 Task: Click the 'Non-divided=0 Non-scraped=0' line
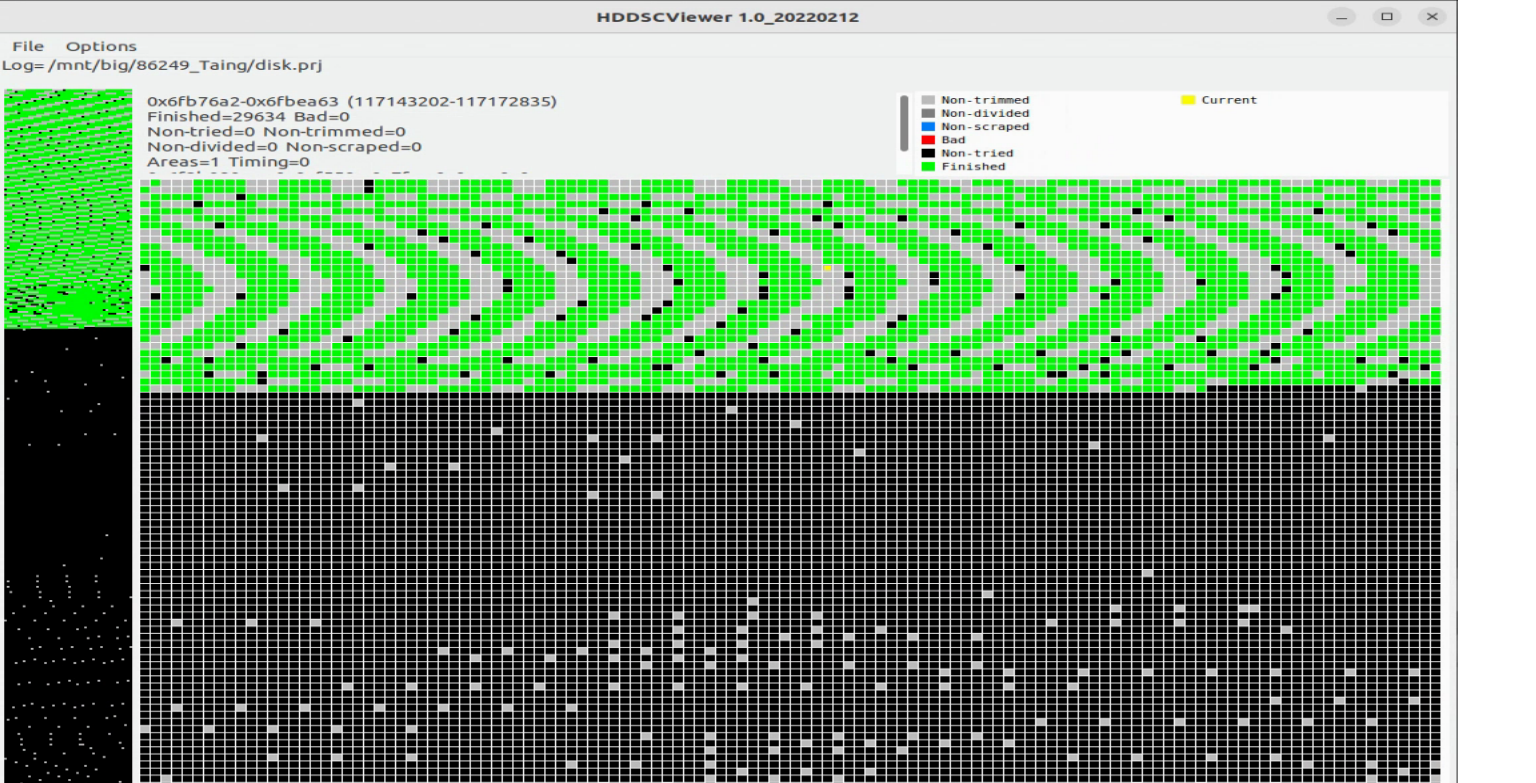click(x=284, y=146)
